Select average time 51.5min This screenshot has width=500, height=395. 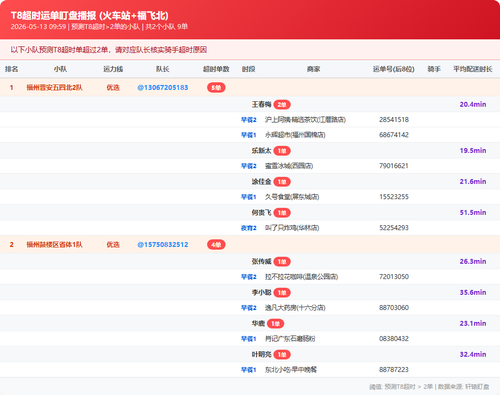[473, 213]
